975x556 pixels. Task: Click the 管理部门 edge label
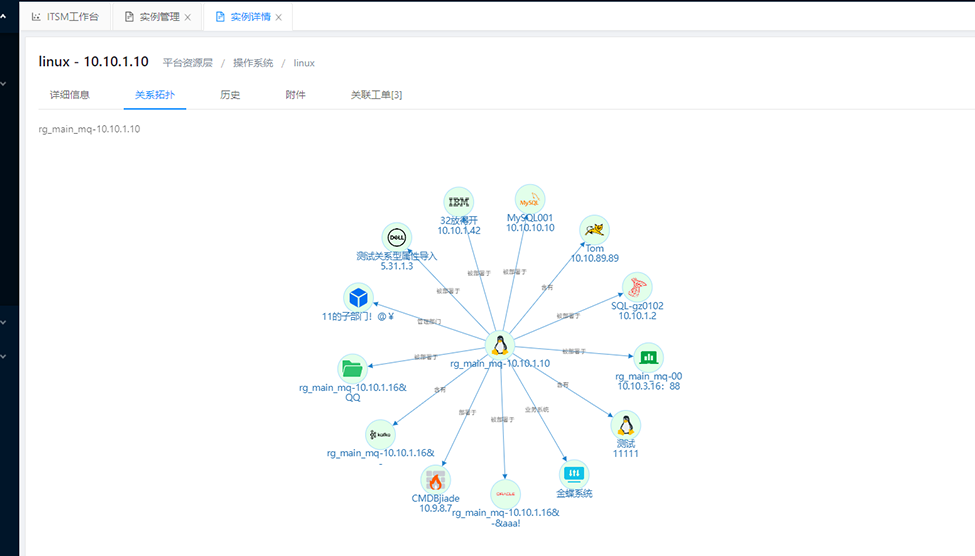pyautogui.click(x=429, y=322)
